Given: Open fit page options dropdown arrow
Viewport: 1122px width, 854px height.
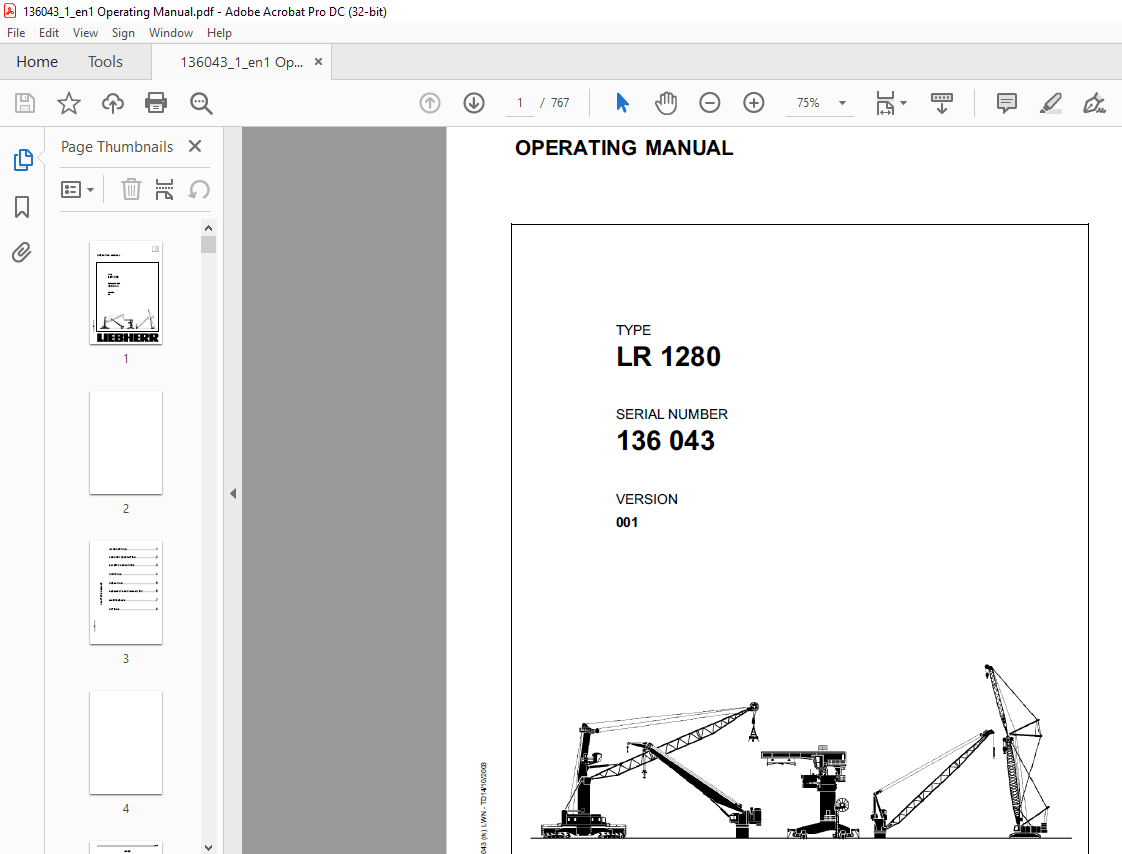Looking at the screenshot, I should (x=903, y=103).
